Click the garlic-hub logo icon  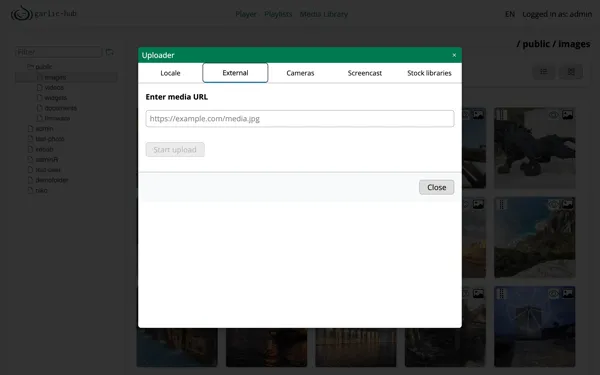(21, 13)
